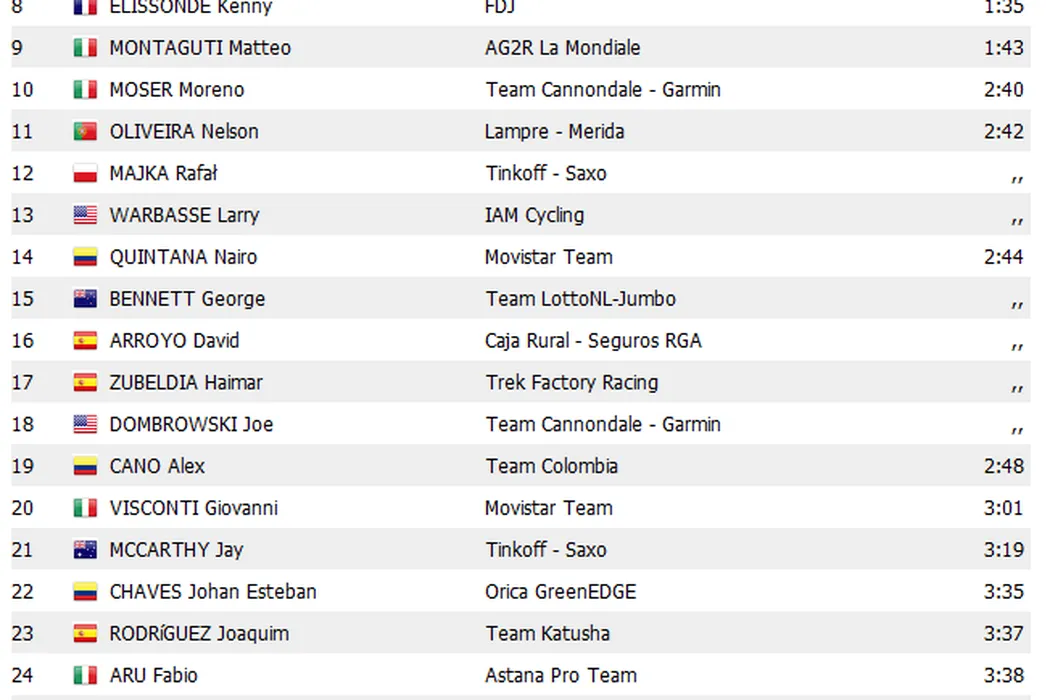The height and width of the screenshot is (700, 1050).
Task: Open rider DOMBROWSKI Joe's profile
Action: point(191,424)
